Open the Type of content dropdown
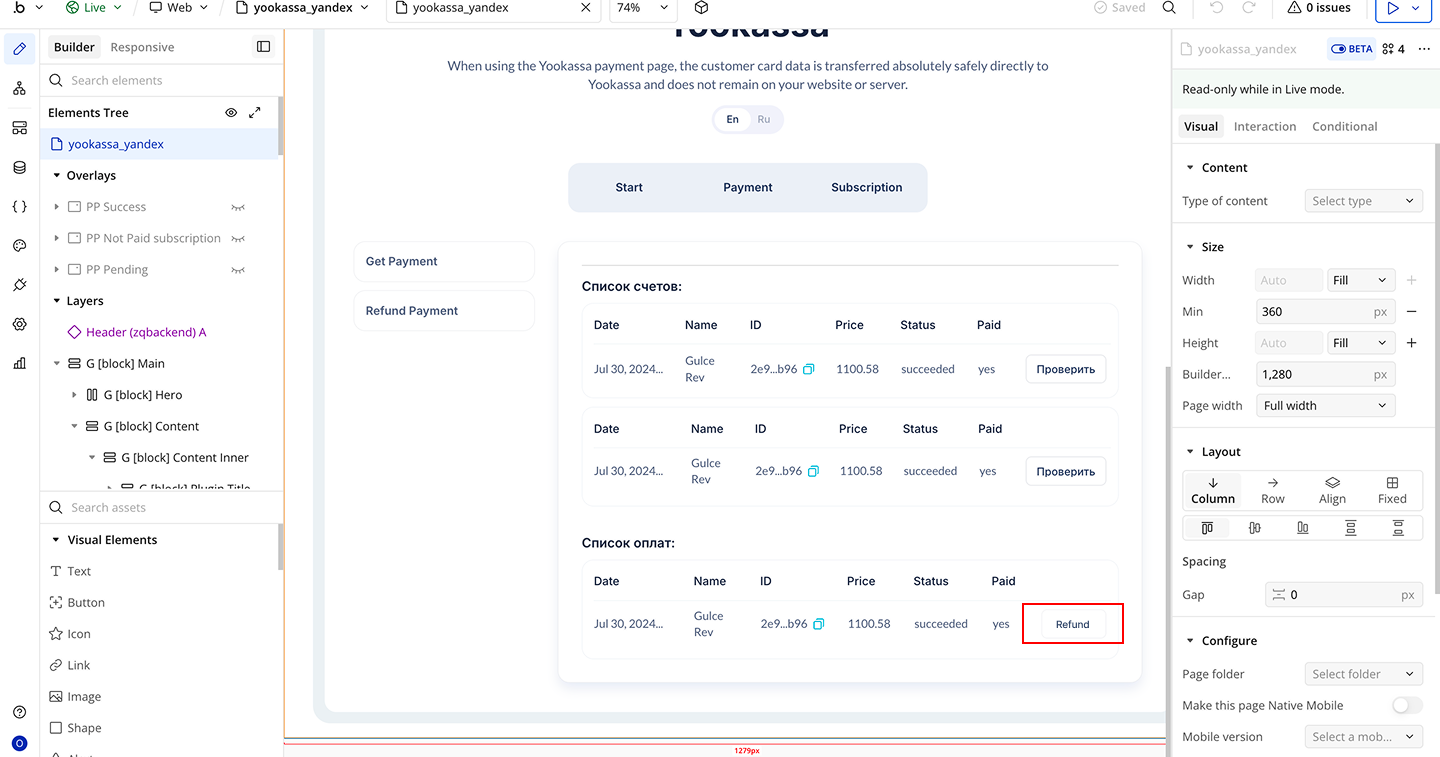 (x=1363, y=201)
